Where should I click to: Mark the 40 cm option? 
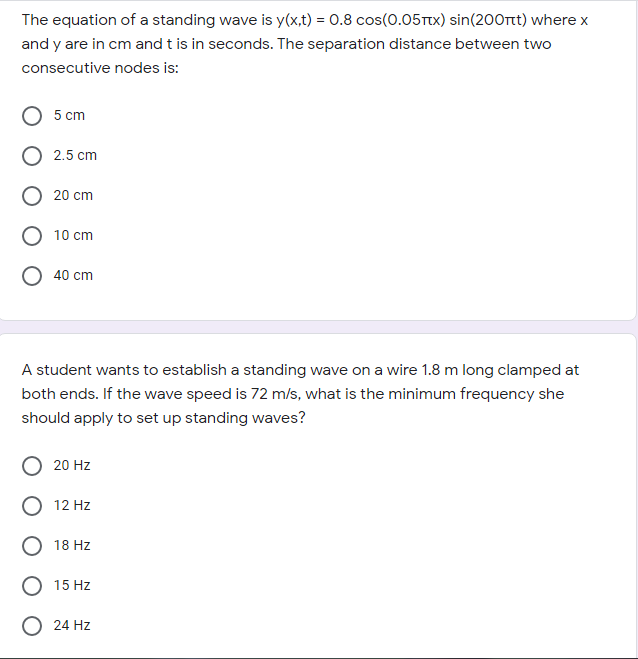[32, 276]
